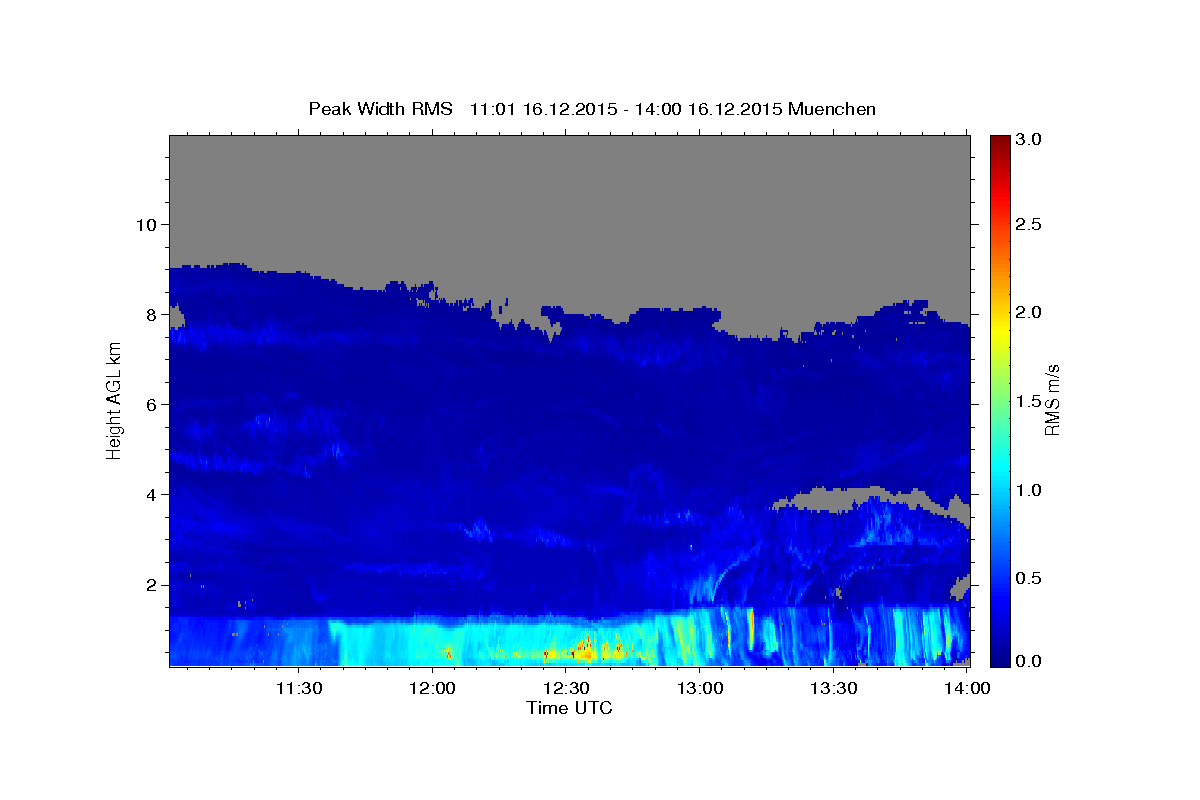Viewport: 1200px width, 800px height.
Task: Click the 13:00 time tick label
Action: 700,688
